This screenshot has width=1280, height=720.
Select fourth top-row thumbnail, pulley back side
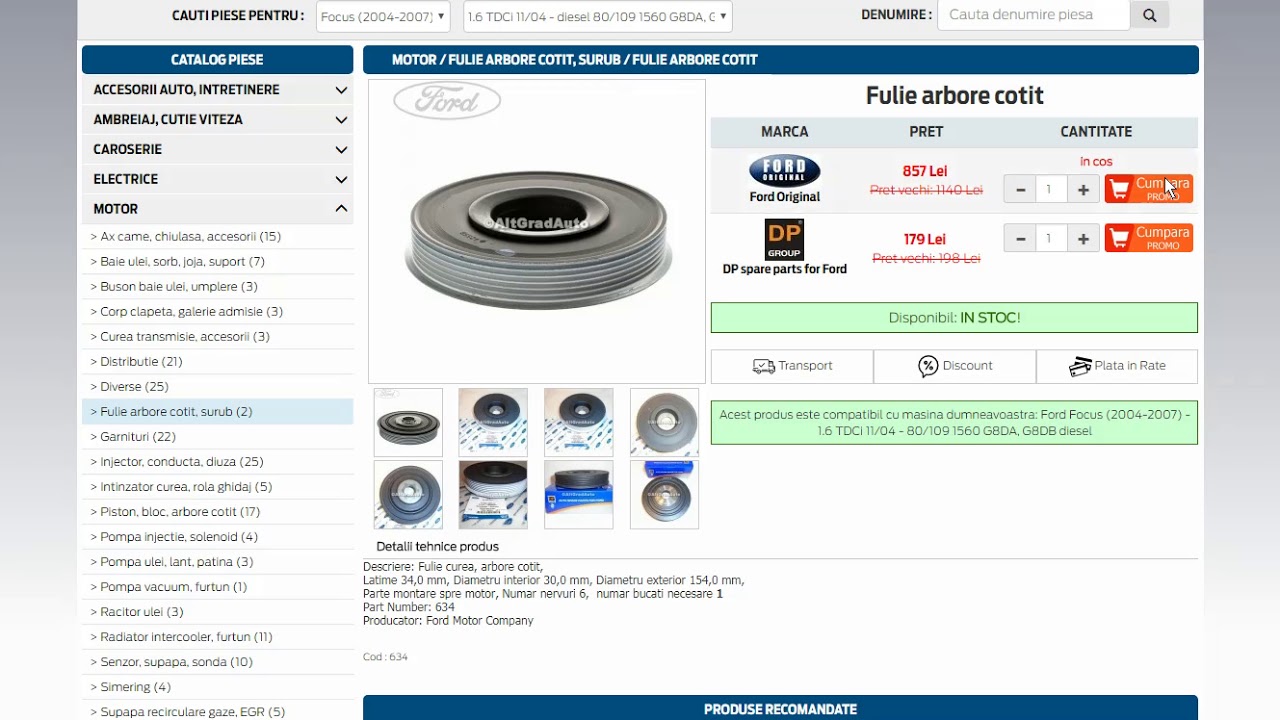point(665,423)
